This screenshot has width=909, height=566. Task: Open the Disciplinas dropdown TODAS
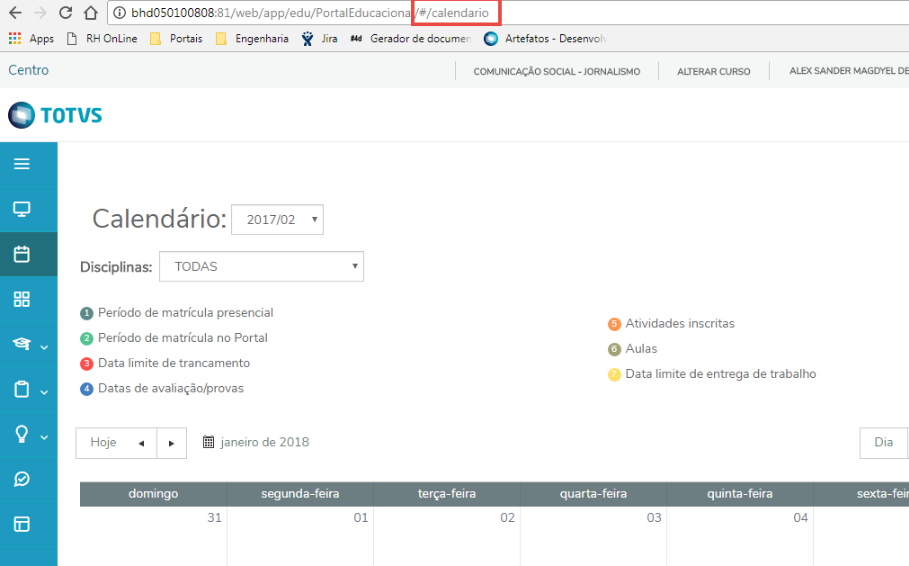click(261, 267)
